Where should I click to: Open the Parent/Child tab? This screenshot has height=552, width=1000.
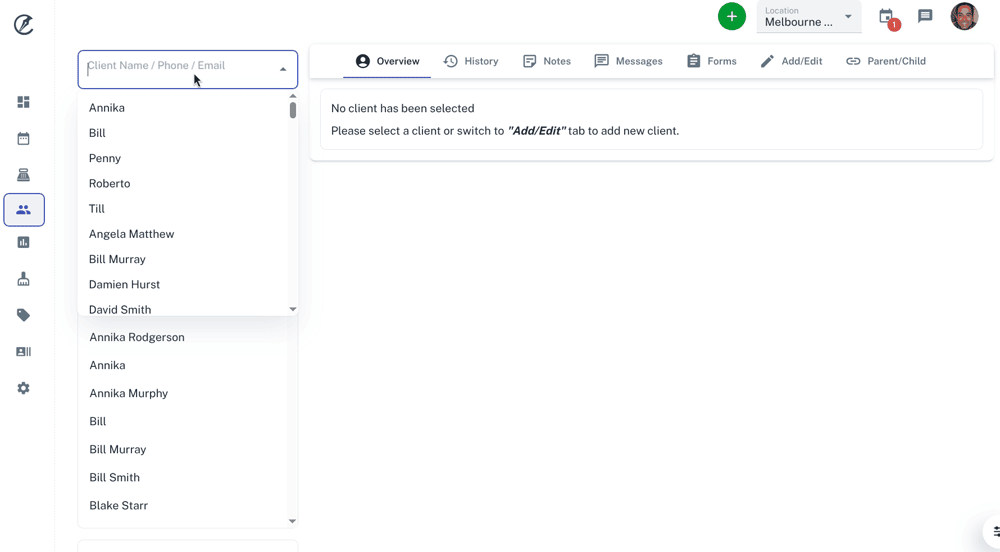click(x=885, y=61)
